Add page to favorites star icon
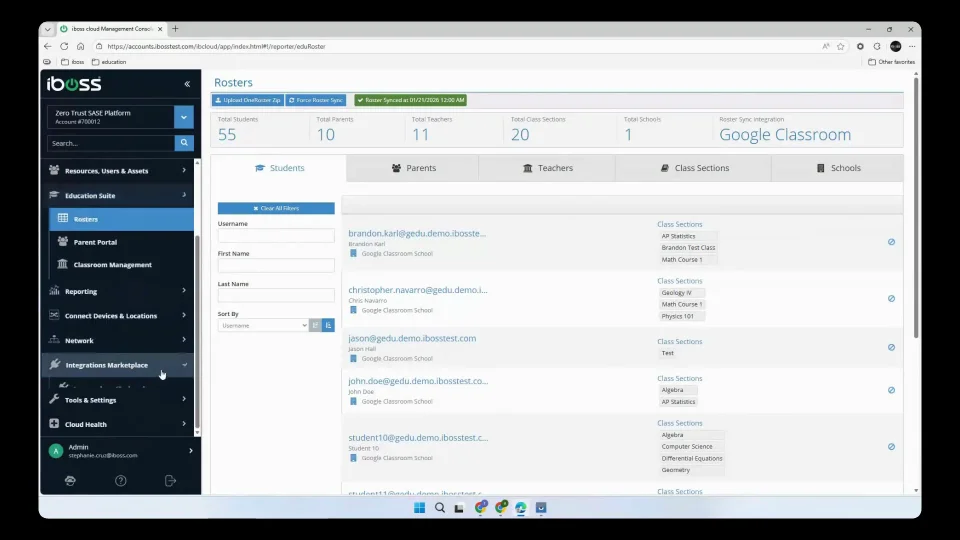960x540 pixels. [x=841, y=47]
